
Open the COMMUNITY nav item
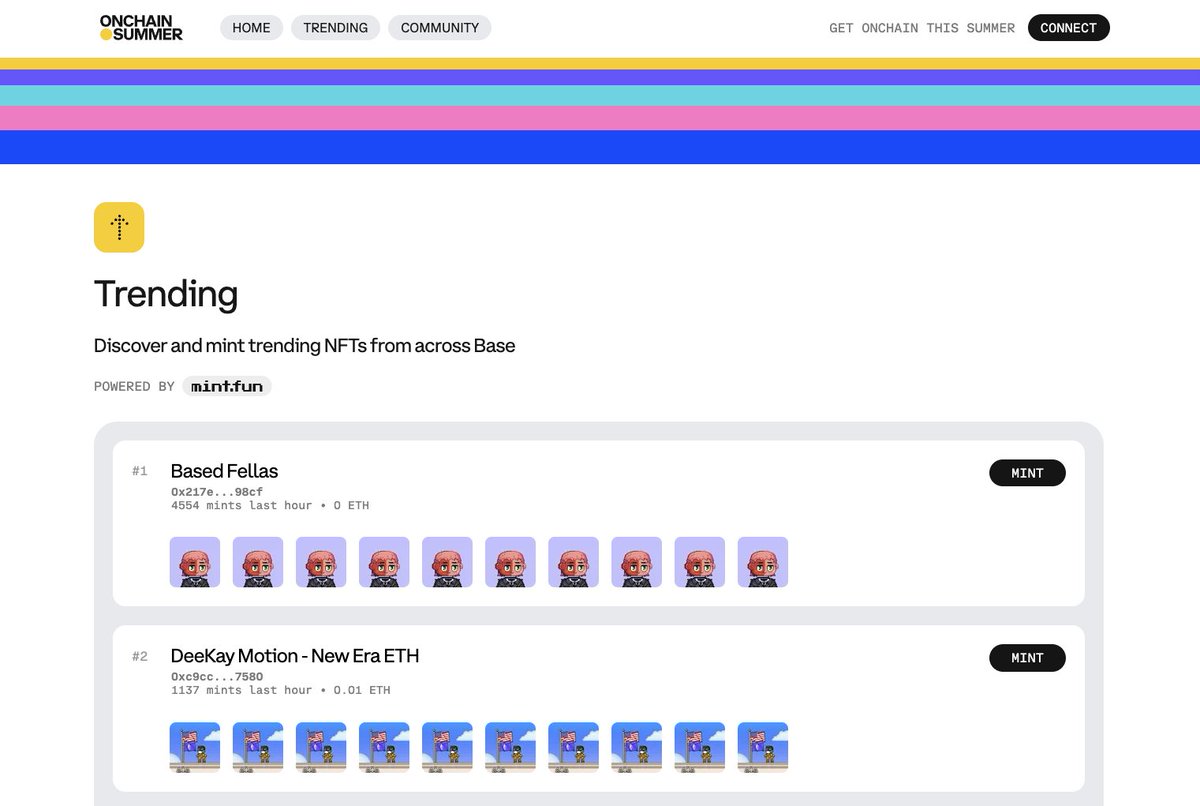pos(439,28)
